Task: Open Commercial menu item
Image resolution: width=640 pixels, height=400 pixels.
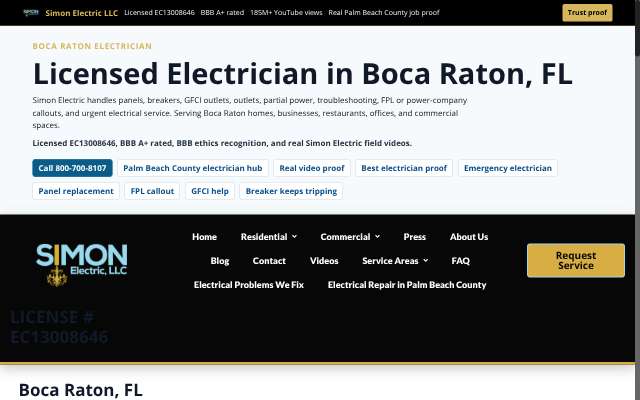Action: [x=345, y=237]
